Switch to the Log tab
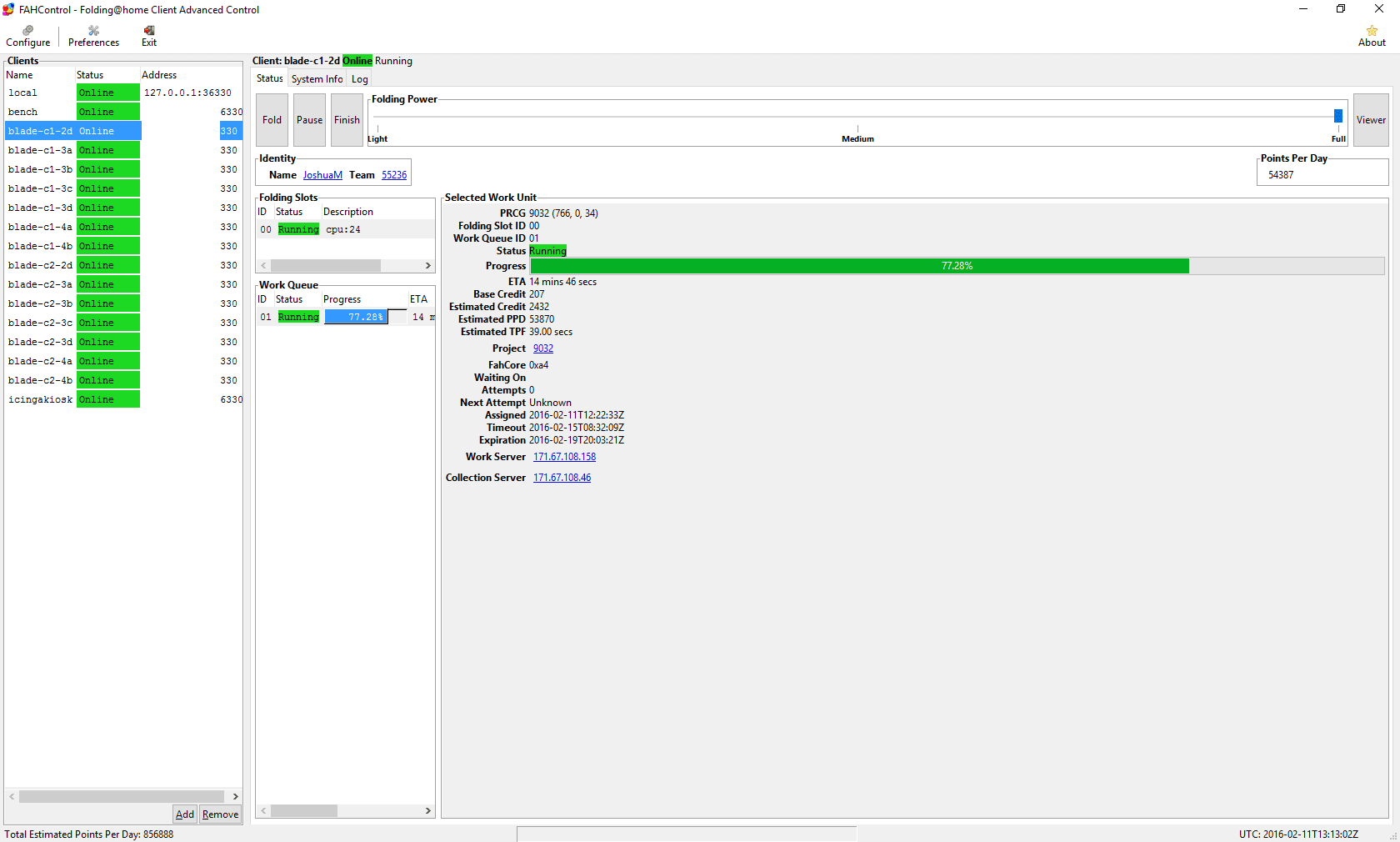Screen dimensions: 1400x842 click(359, 79)
